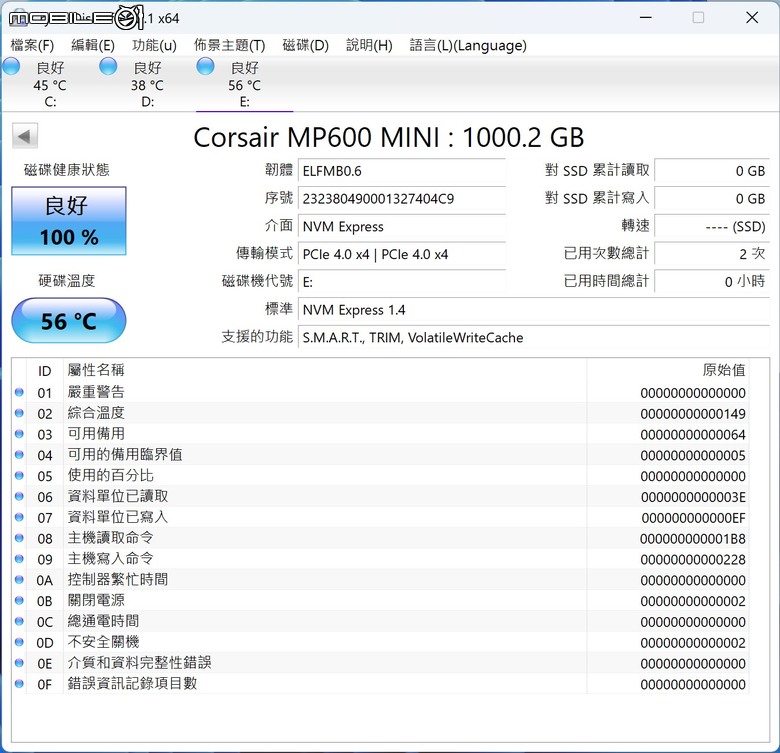The image size is (780, 753).
Task: Click the interface field NVM Express
Action: pyautogui.click(x=402, y=227)
